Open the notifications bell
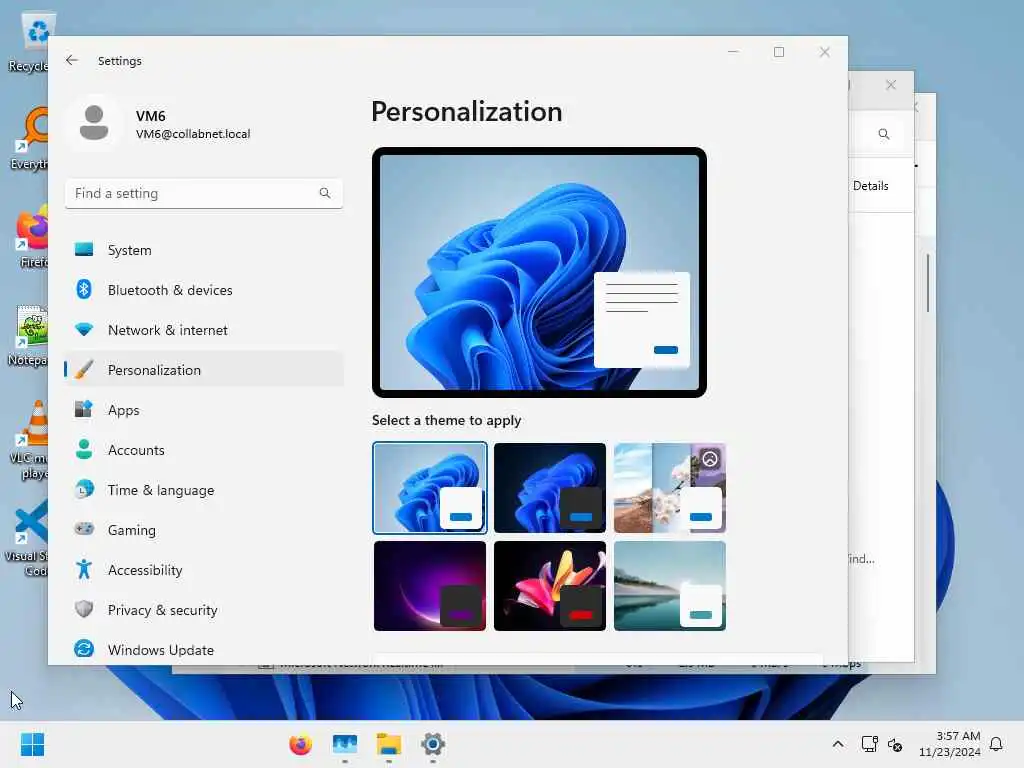The width and height of the screenshot is (1024, 768). click(x=996, y=744)
